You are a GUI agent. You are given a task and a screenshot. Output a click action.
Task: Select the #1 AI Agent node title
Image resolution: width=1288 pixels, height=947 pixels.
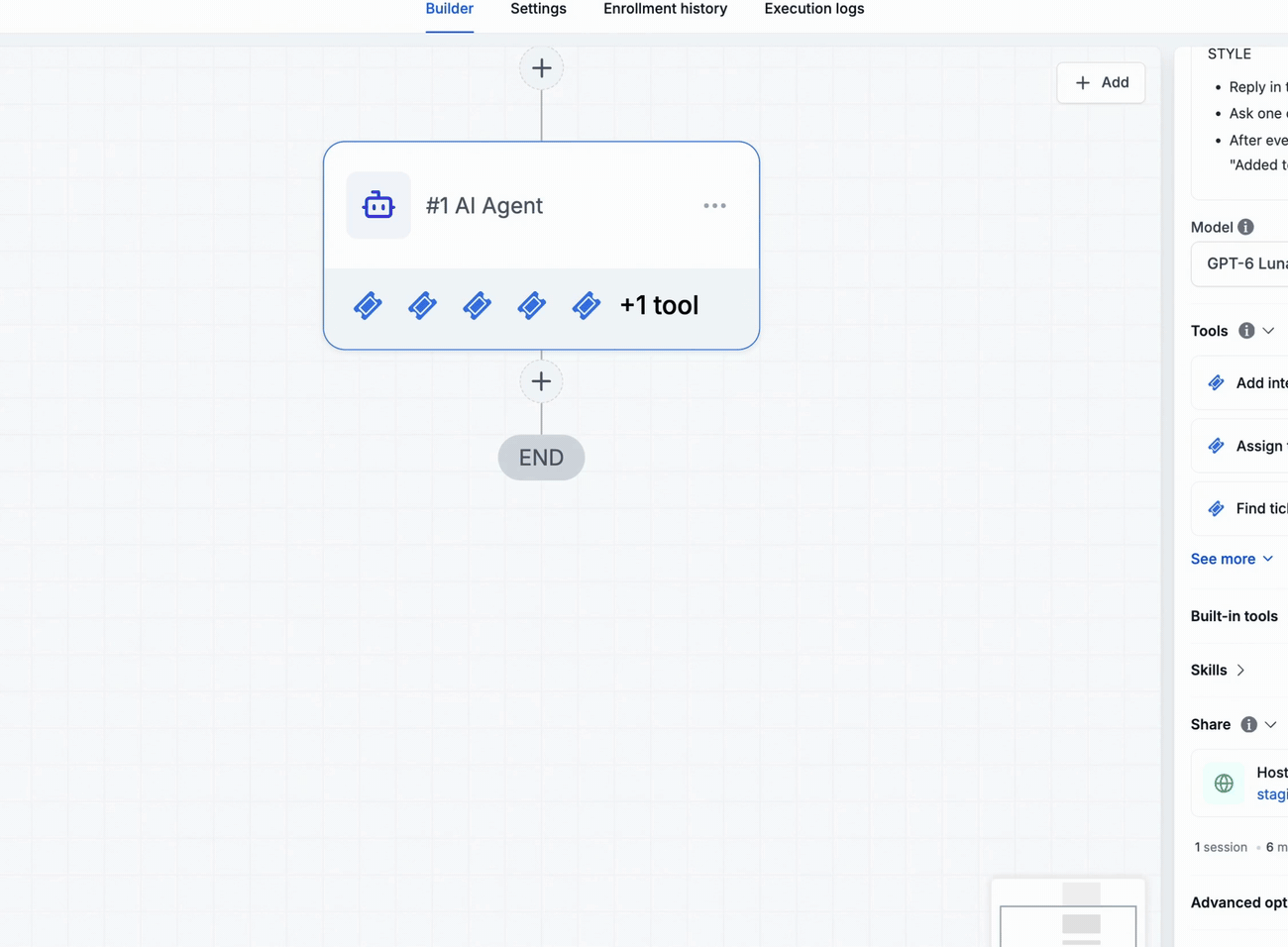pos(484,205)
